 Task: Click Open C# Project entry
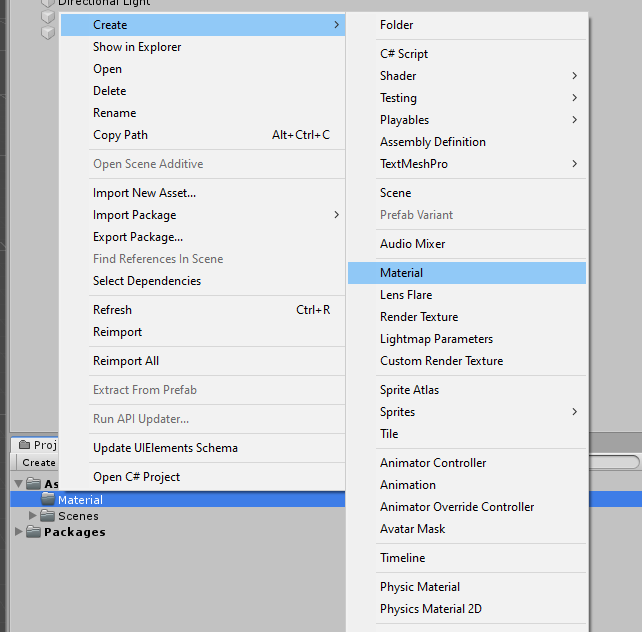click(136, 477)
